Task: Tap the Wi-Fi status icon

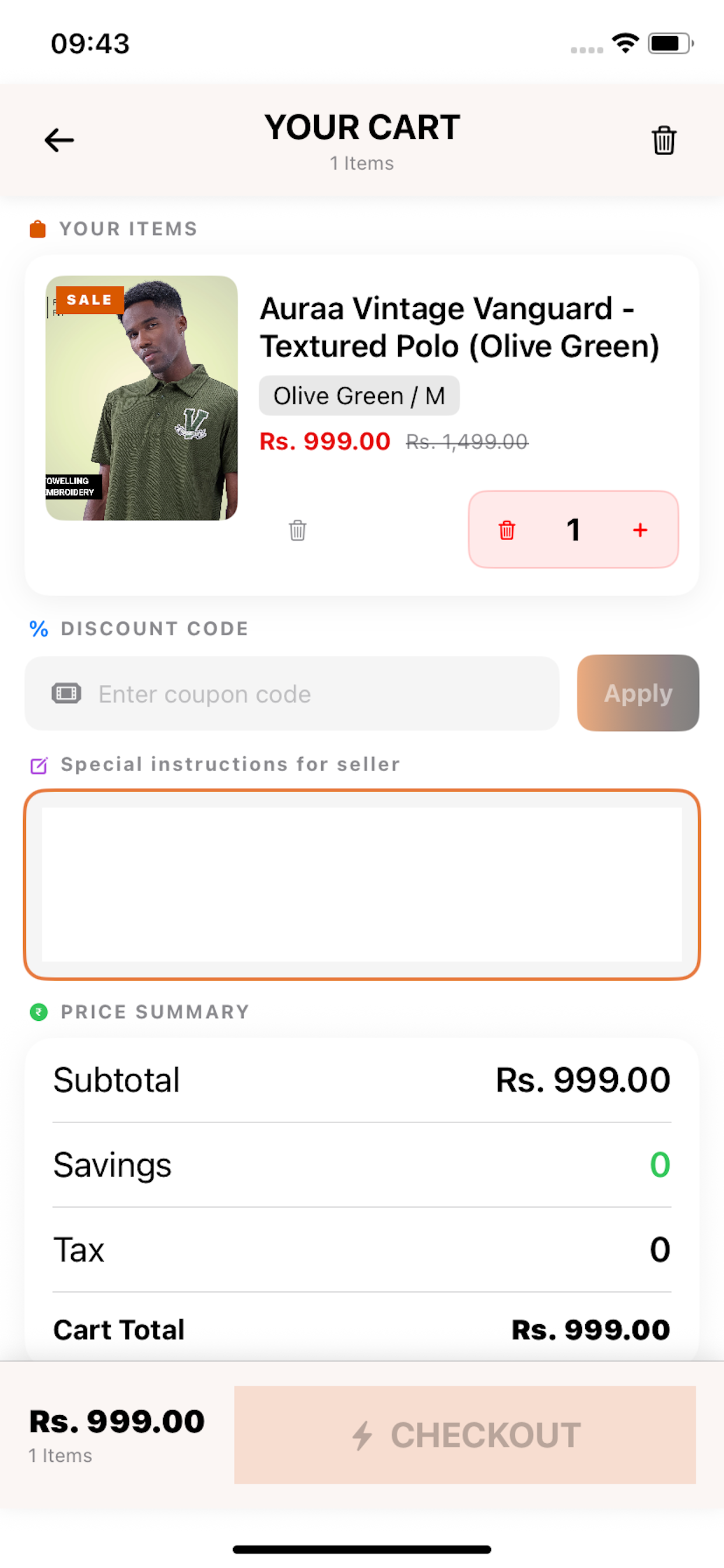Action: pos(625,43)
